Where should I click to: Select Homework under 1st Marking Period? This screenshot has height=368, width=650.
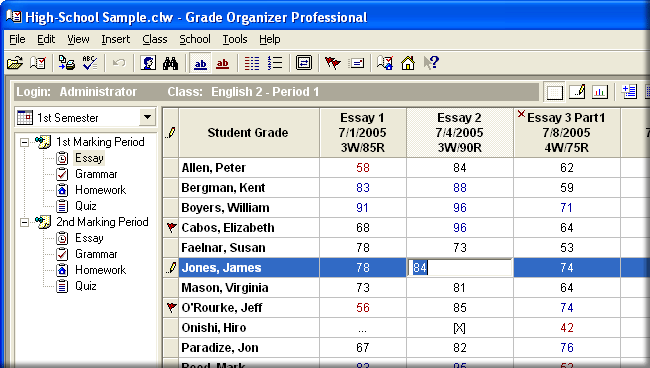click(100, 190)
